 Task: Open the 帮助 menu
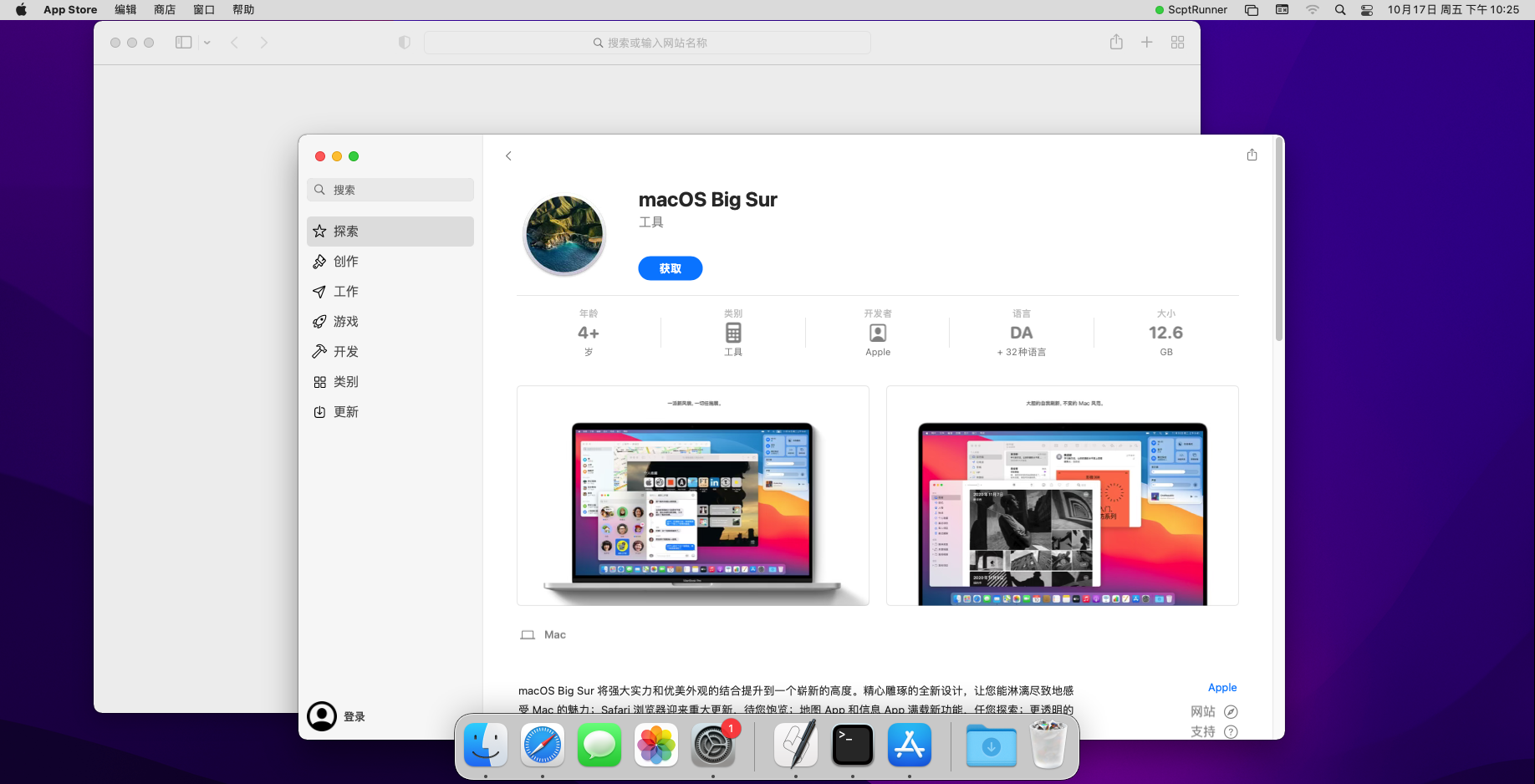click(x=243, y=10)
